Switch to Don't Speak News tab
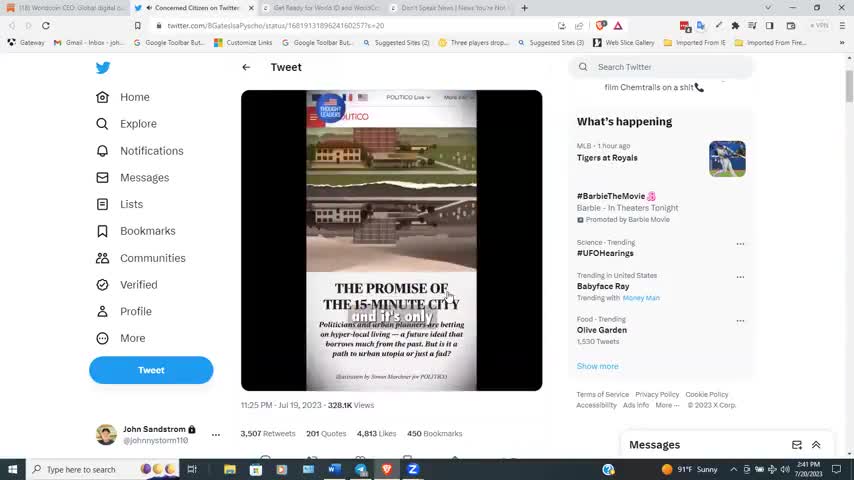 [449, 8]
